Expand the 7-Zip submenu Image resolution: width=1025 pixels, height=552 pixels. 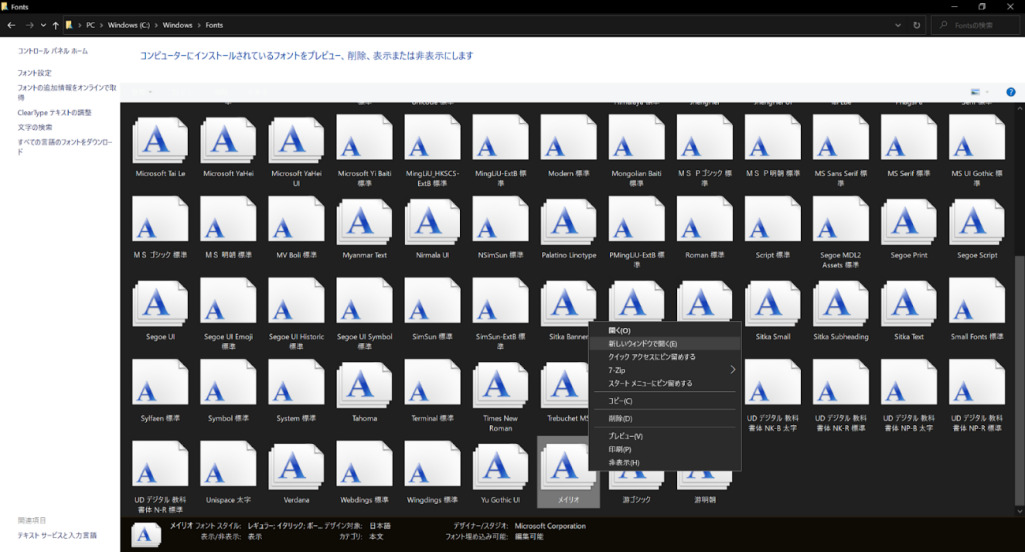[x=665, y=370]
